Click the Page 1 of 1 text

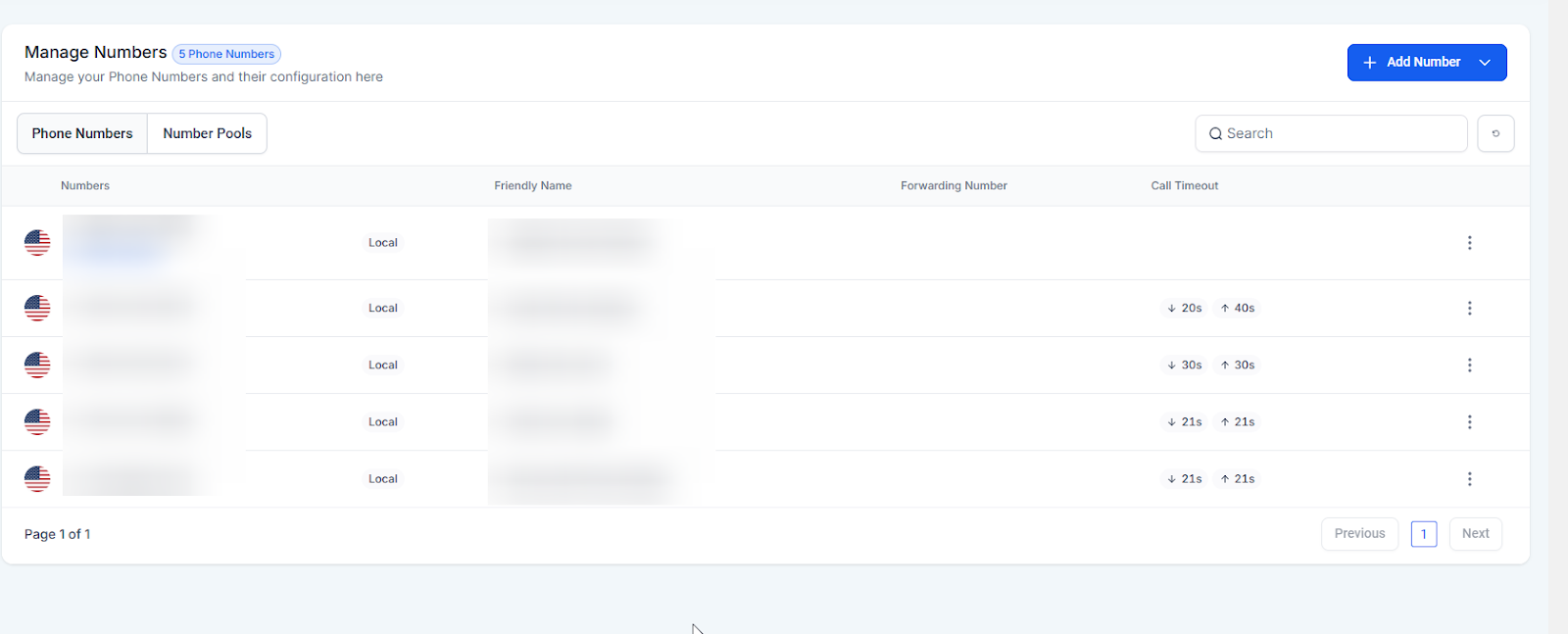pos(58,534)
